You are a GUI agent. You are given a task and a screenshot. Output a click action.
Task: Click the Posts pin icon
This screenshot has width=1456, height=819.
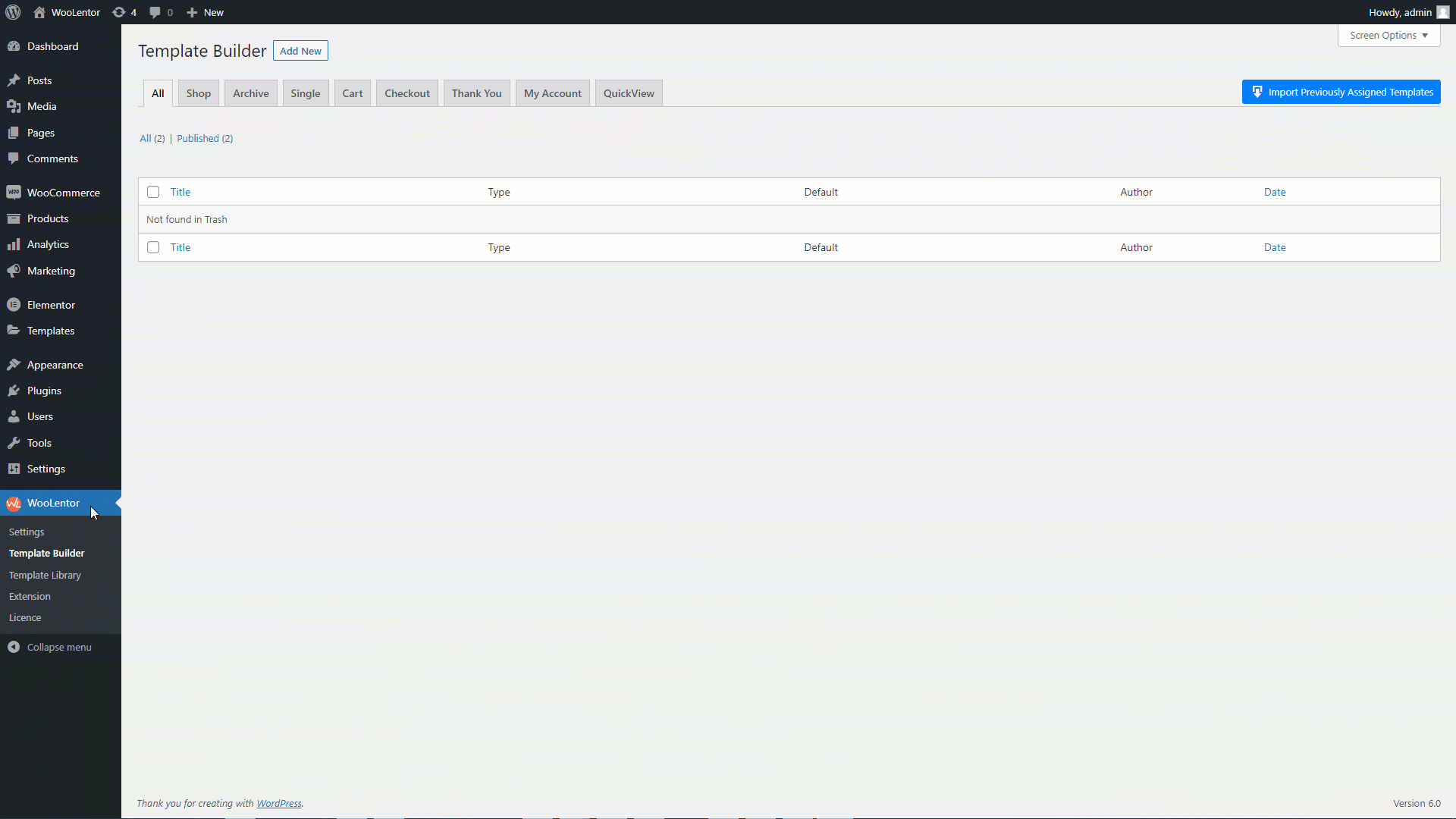pos(14,80)
